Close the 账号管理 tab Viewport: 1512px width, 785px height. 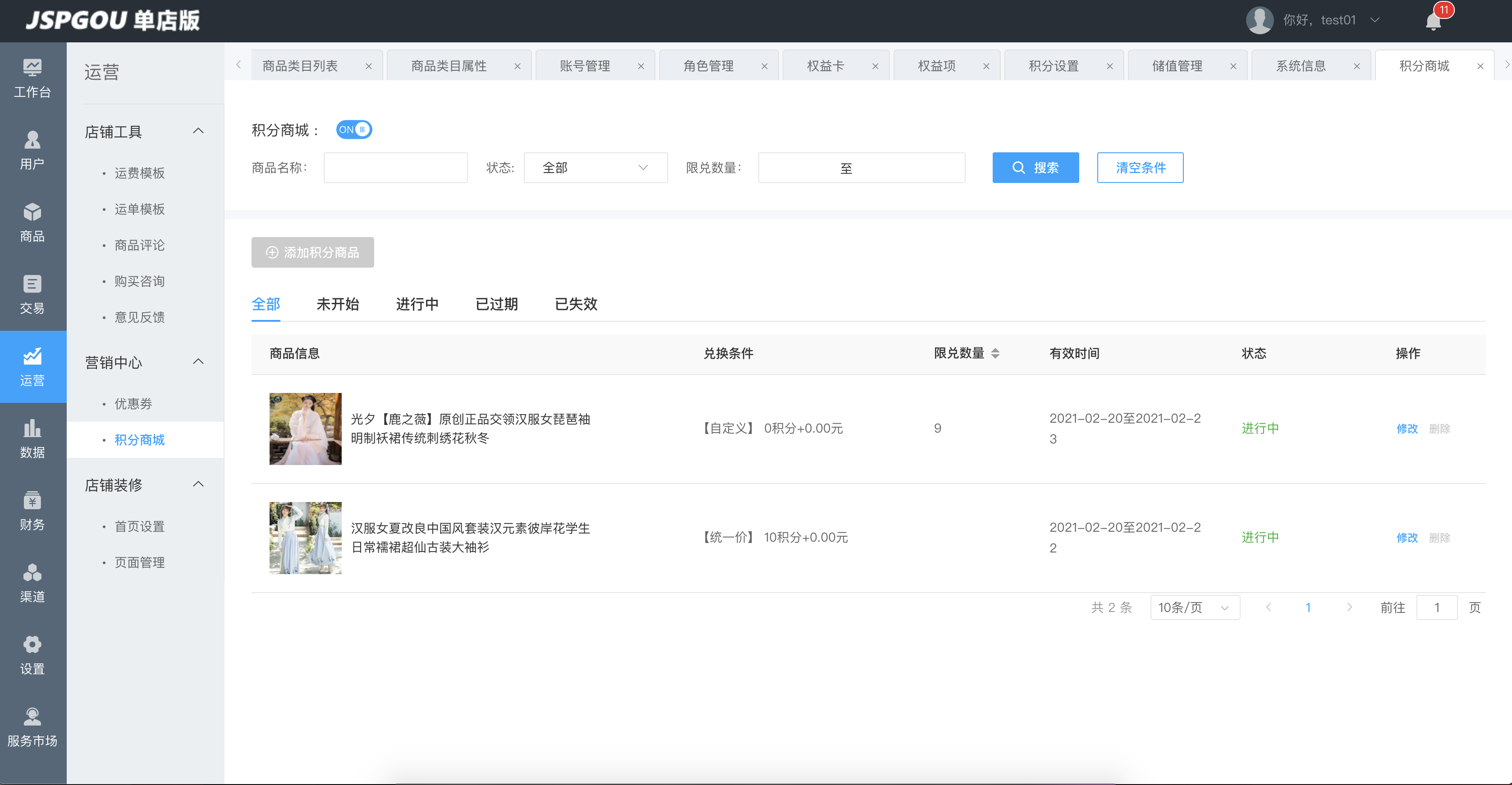click(x=641, y=66)
